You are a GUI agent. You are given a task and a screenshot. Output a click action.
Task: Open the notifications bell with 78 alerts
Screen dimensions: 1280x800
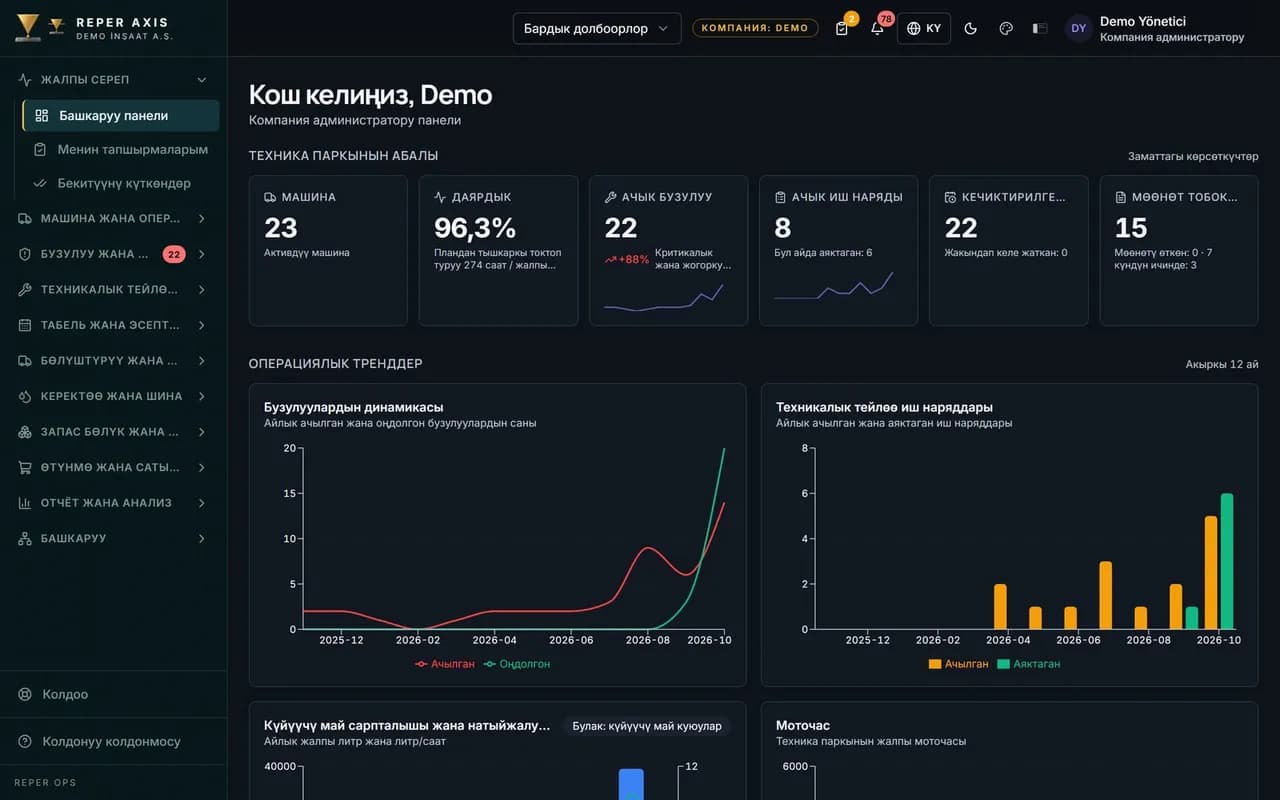point(877,28)
